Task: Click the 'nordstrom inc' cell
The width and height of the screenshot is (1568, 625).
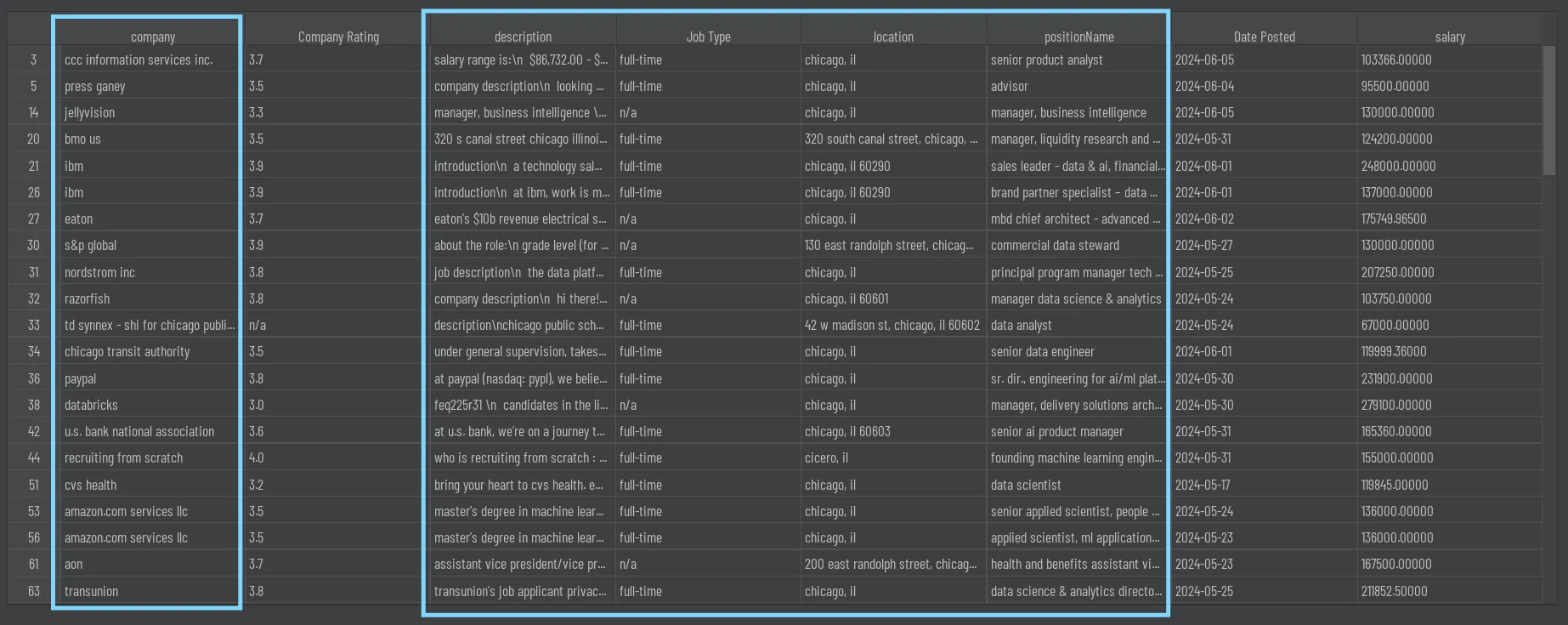Action: click(152, 272)
